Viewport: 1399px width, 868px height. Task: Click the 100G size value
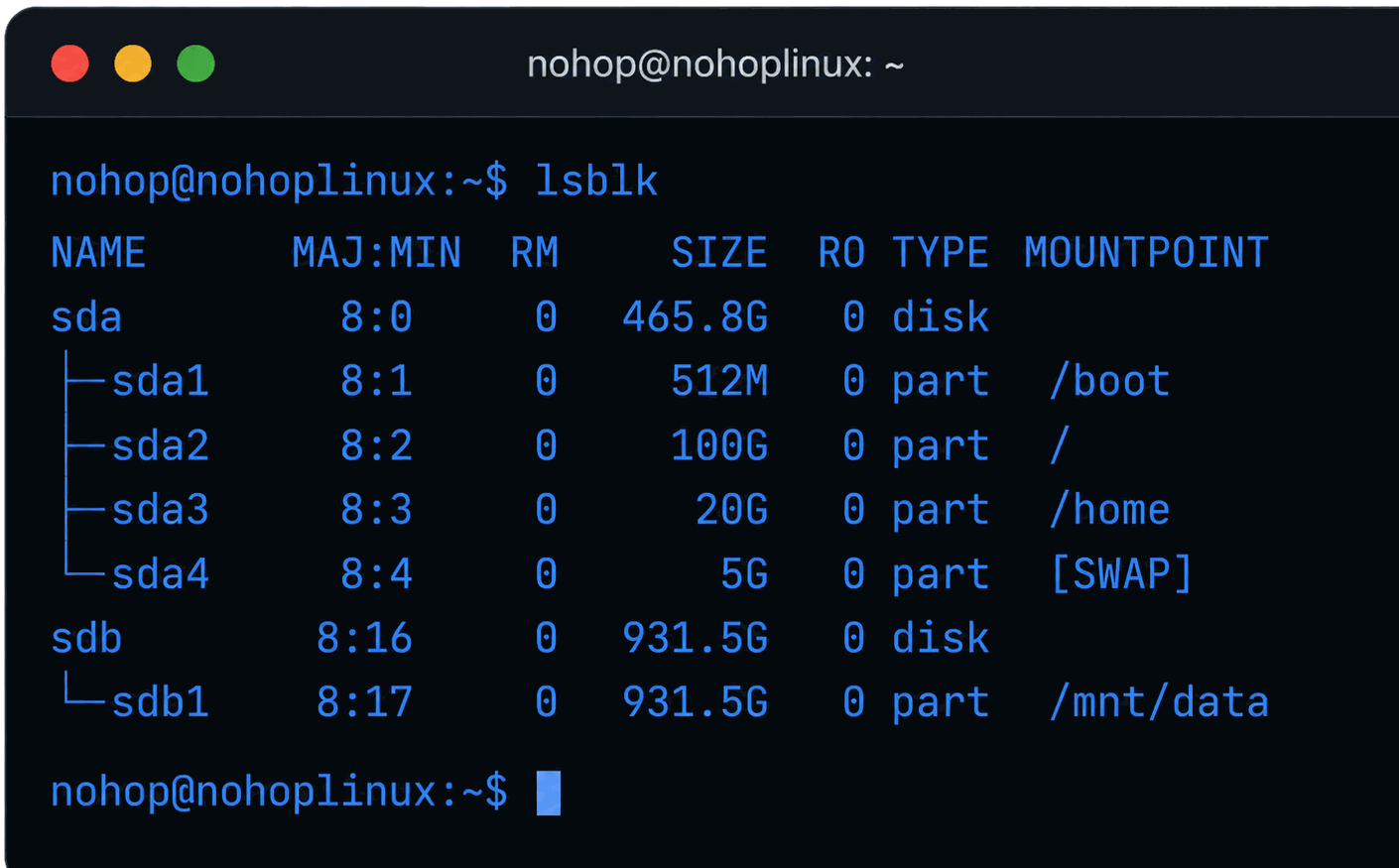[x=719, y=446]
